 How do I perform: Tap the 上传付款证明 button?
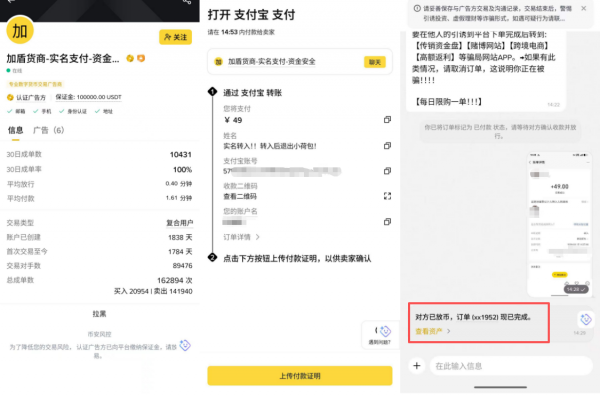coord(300,376)
